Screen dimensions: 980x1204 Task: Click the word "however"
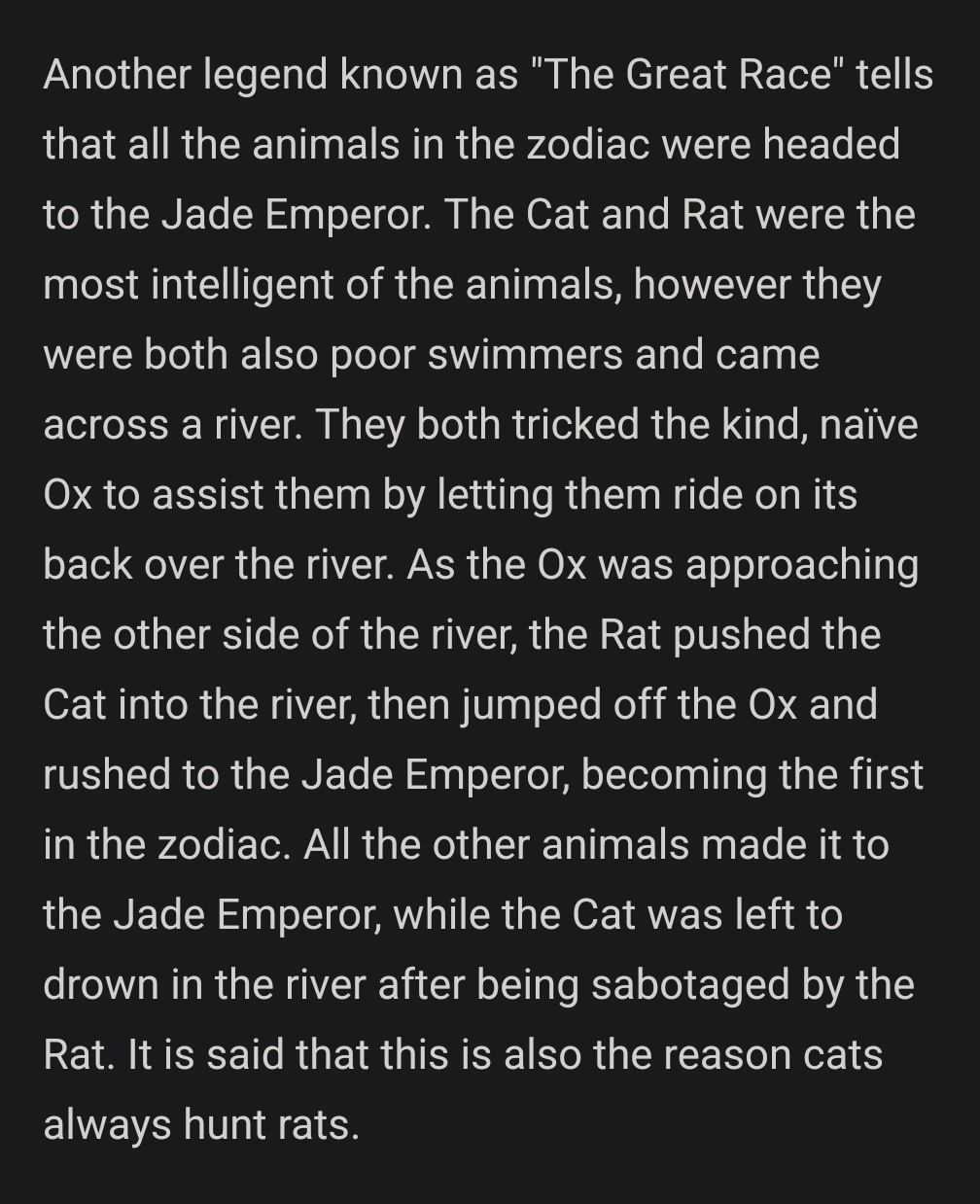[x=710, y=285]
